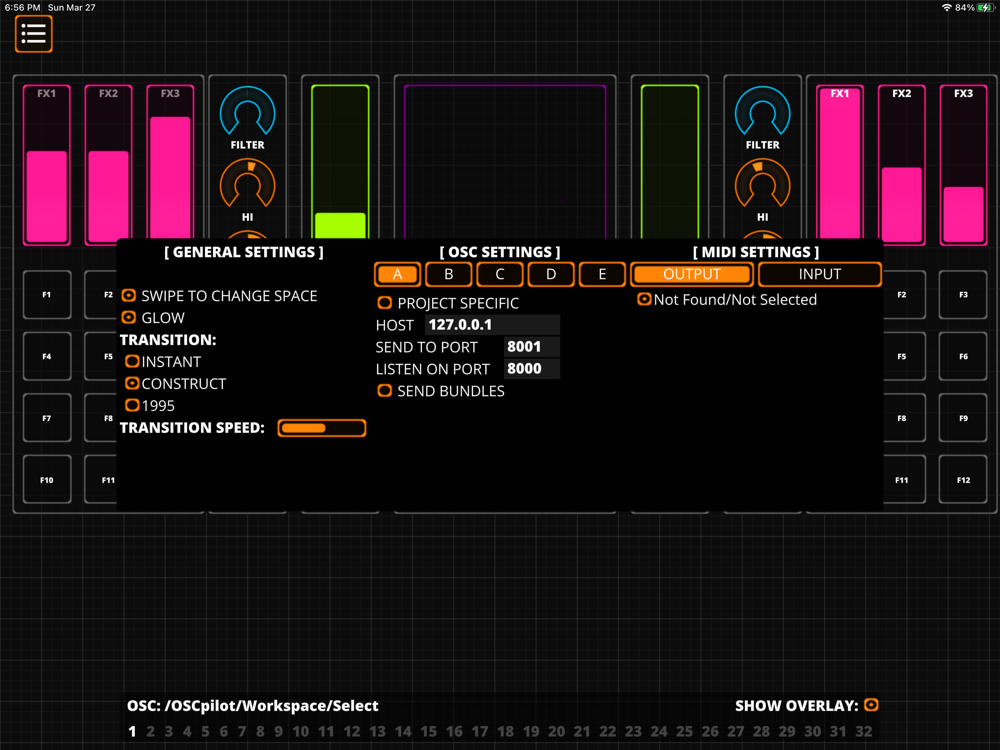Image resolution: width=1000 pixels, height=750 pixels.
Task: Open the hamburger list menu icon
Action: coord(33,34)
